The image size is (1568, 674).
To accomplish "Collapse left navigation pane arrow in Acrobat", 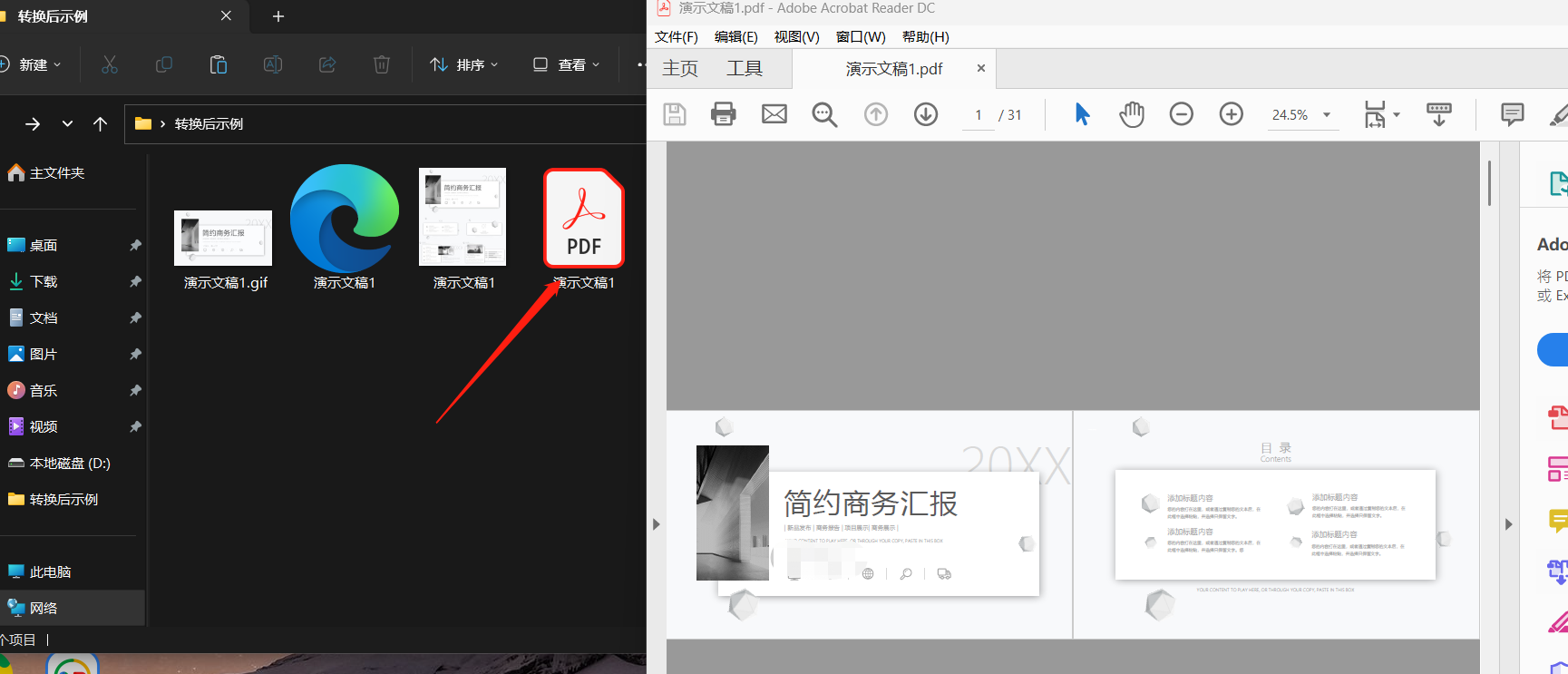I will 657,524.
